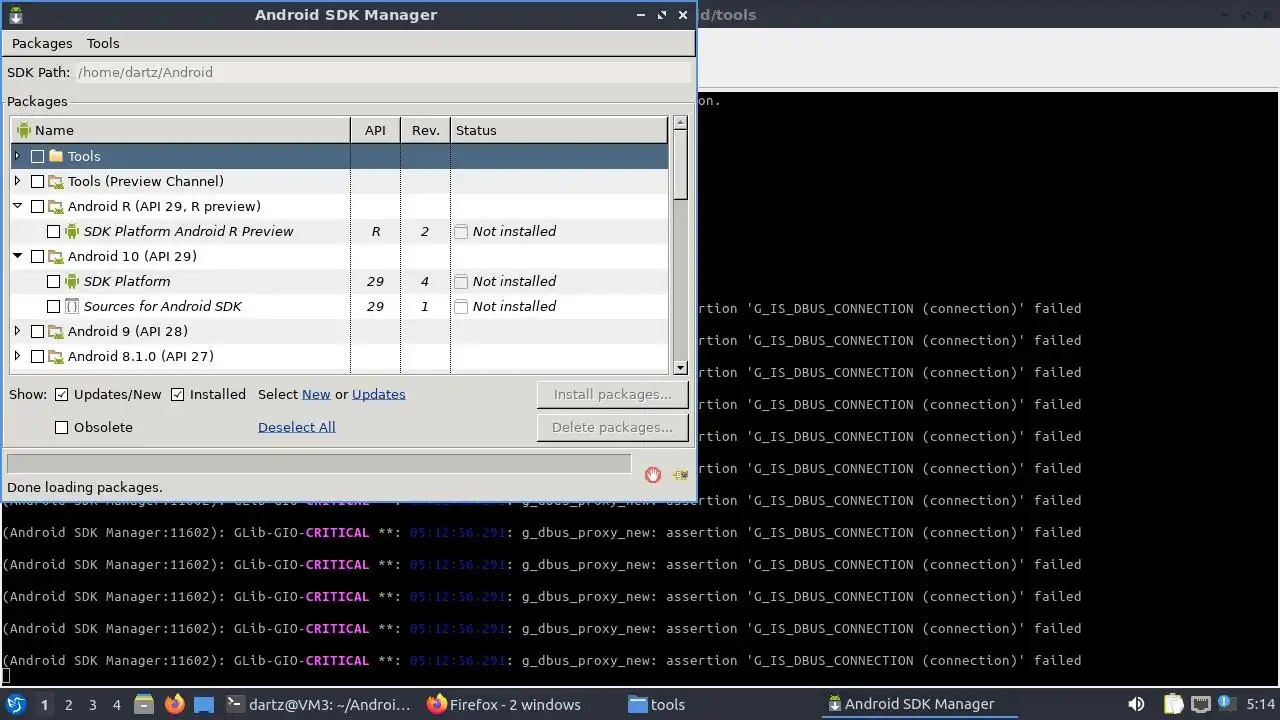Tick the Sources for Android SDK checkbox
The image size is (1280, 720).
[x=54, y=306]
